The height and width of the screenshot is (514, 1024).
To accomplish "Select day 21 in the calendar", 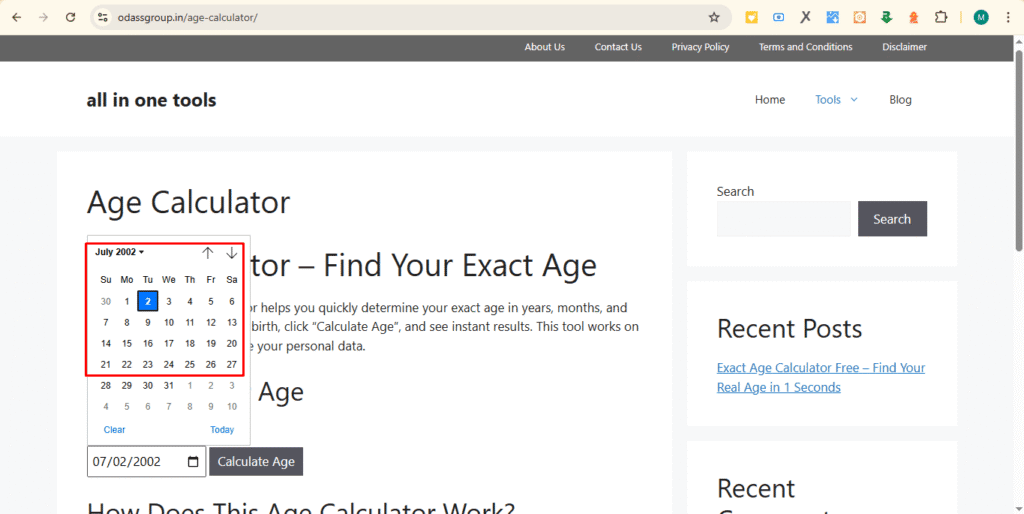I will (x=106, y=364).
